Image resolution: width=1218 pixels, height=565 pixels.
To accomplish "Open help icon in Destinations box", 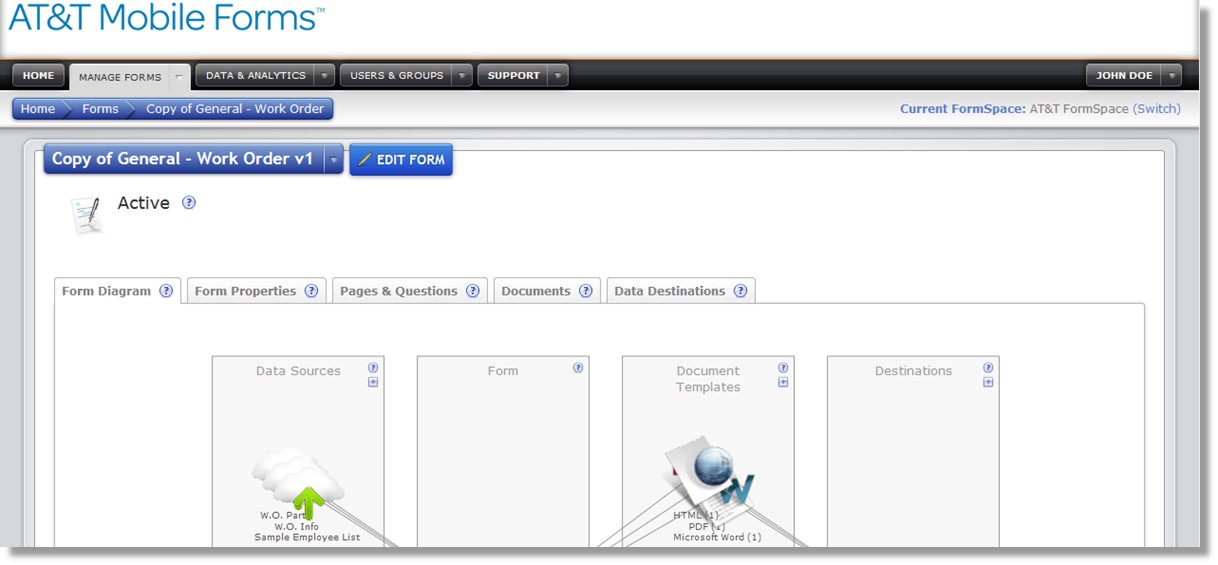I will pos(988,368).
